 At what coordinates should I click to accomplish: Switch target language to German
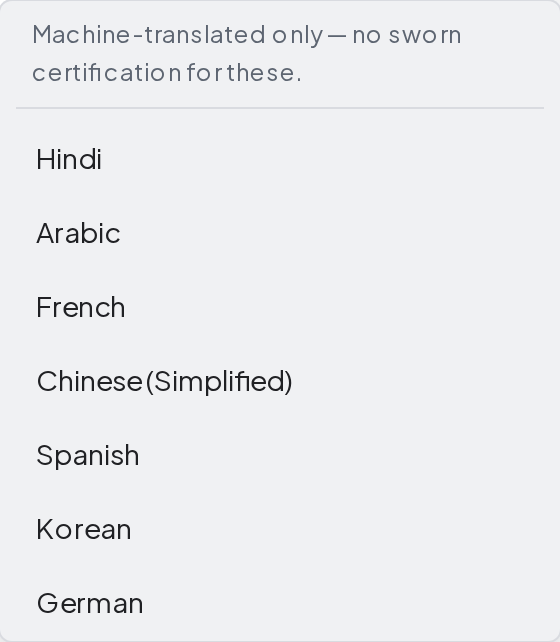280,604
